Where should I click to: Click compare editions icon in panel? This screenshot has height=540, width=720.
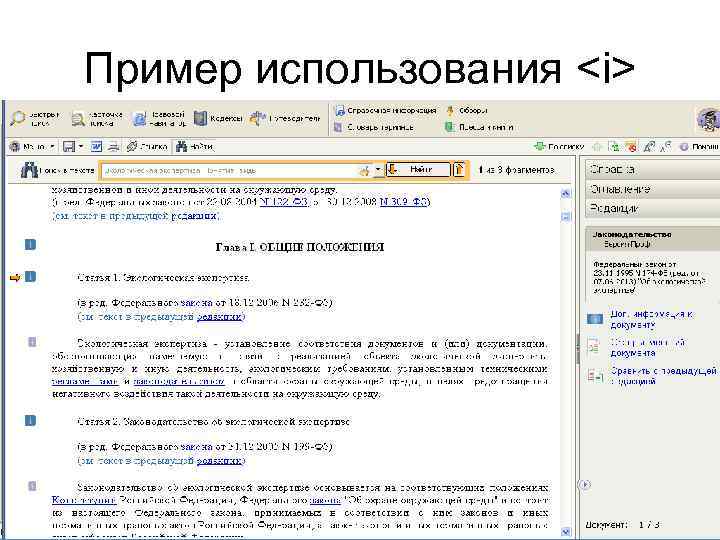(595, 376)
